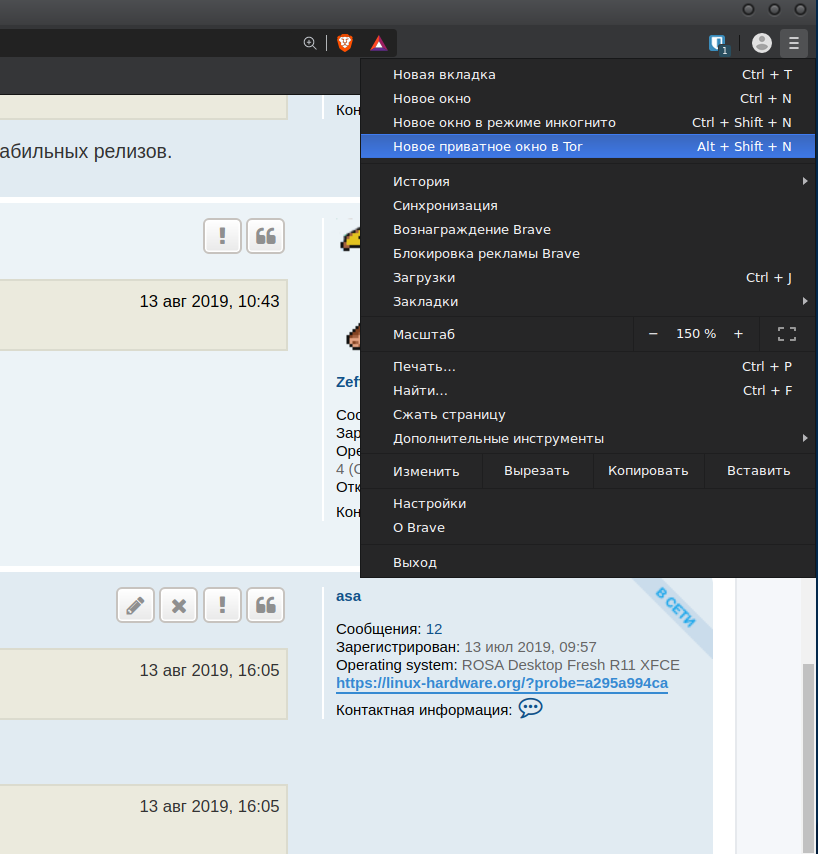Click the blue extension icon with badge
The width and height of the screenshot is (818, 854).
(x=717, y=43)
